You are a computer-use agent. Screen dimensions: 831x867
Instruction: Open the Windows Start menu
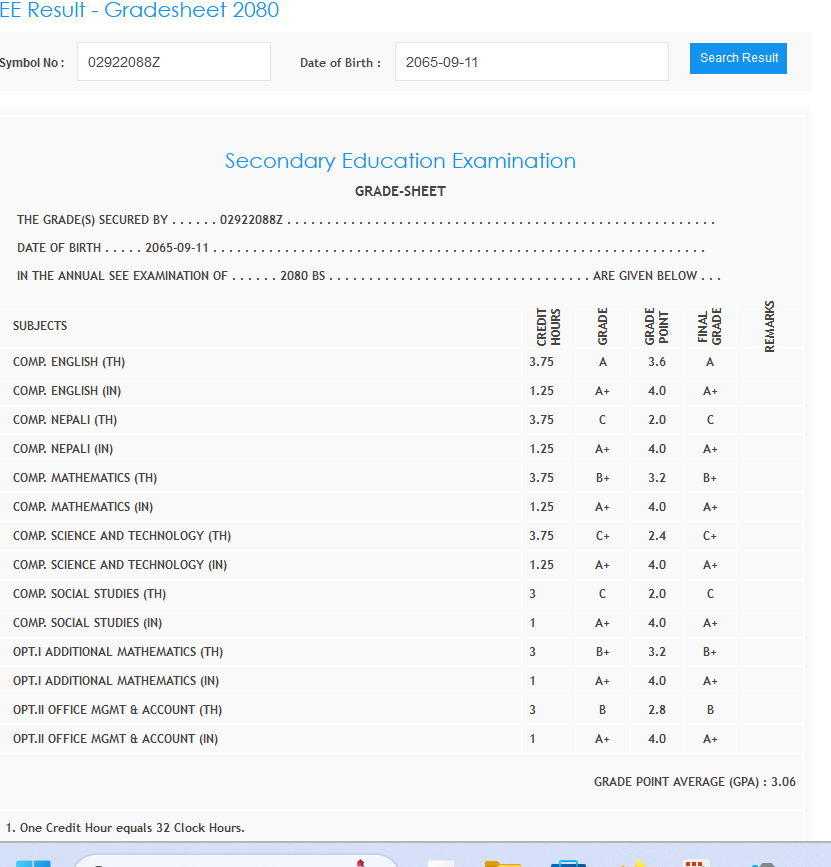[33, 861]
